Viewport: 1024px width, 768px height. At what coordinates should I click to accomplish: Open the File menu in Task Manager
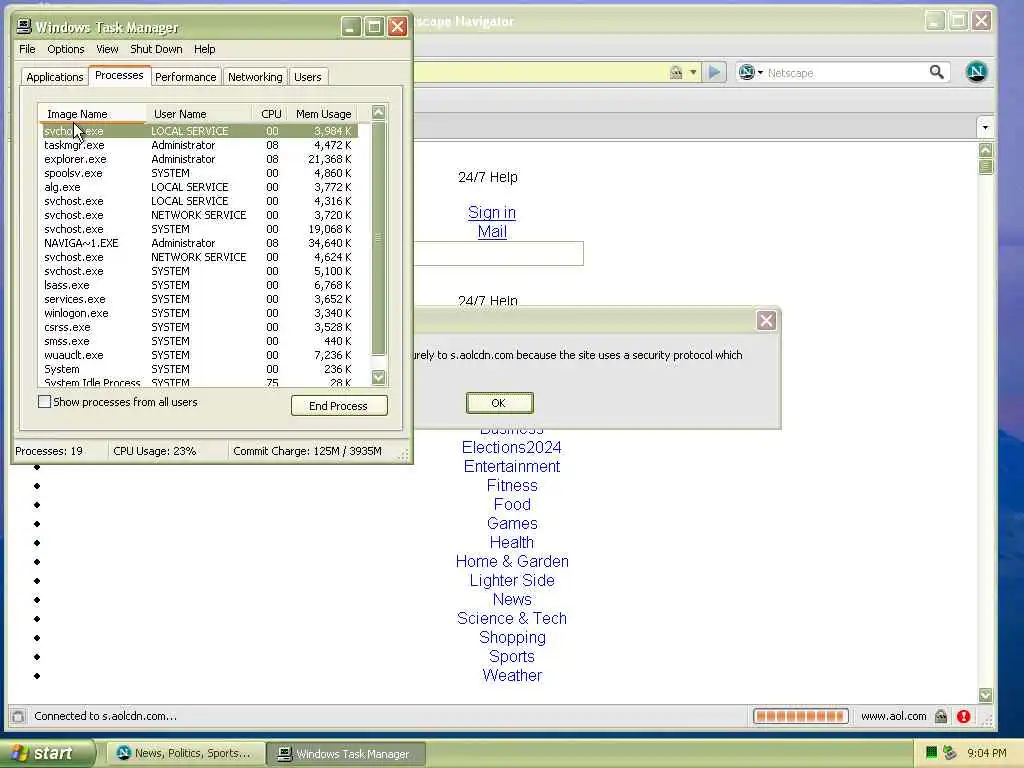tap(27, 49)
